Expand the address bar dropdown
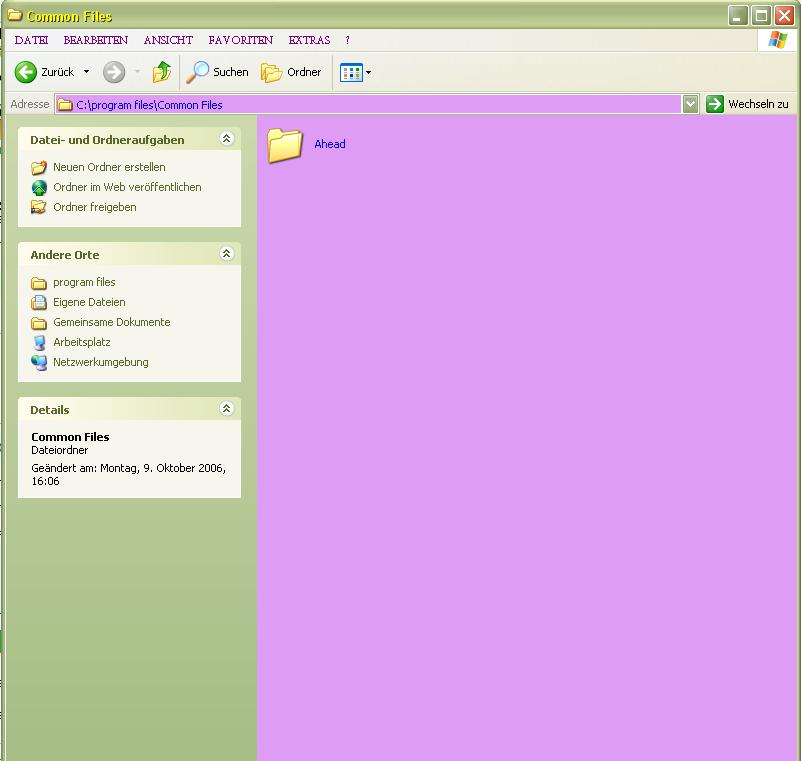Screen dimensions: 801x761 click(x=690, y=104)
